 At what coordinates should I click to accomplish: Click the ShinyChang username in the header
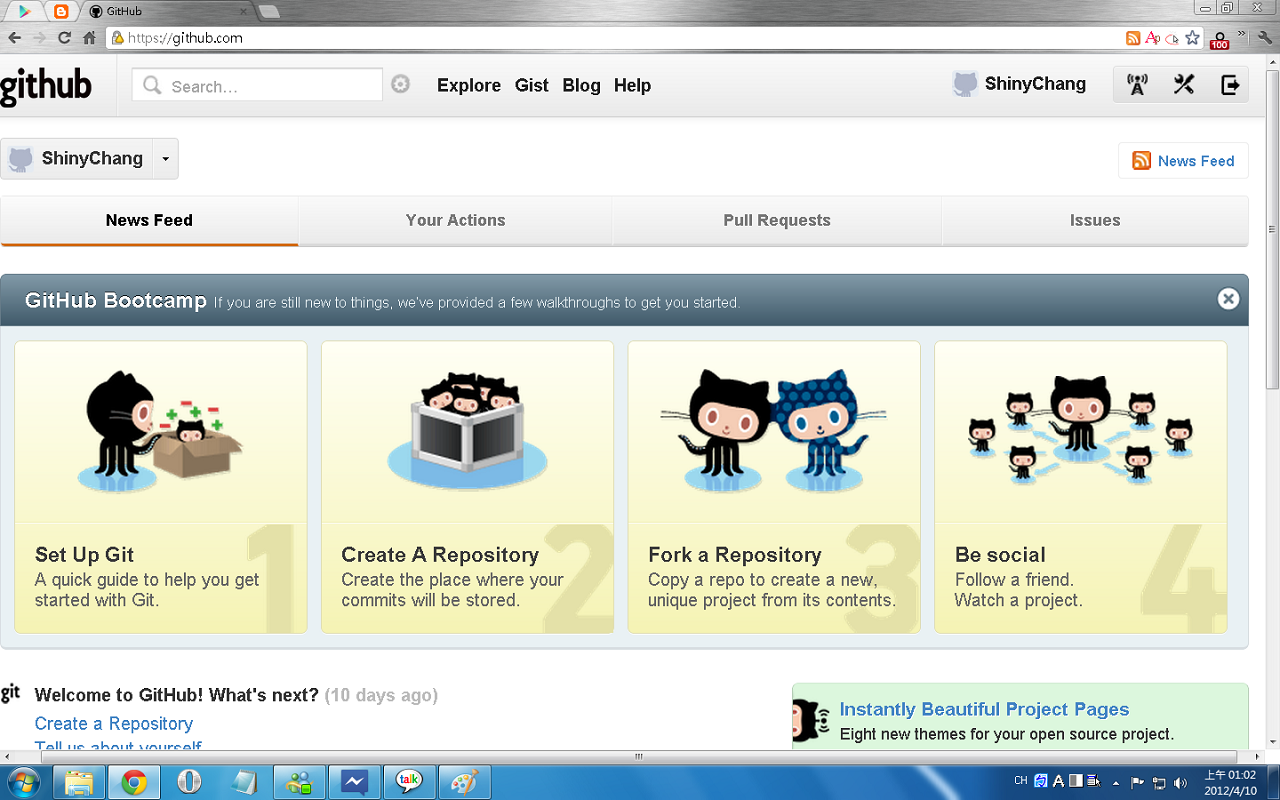point(1035,84)
